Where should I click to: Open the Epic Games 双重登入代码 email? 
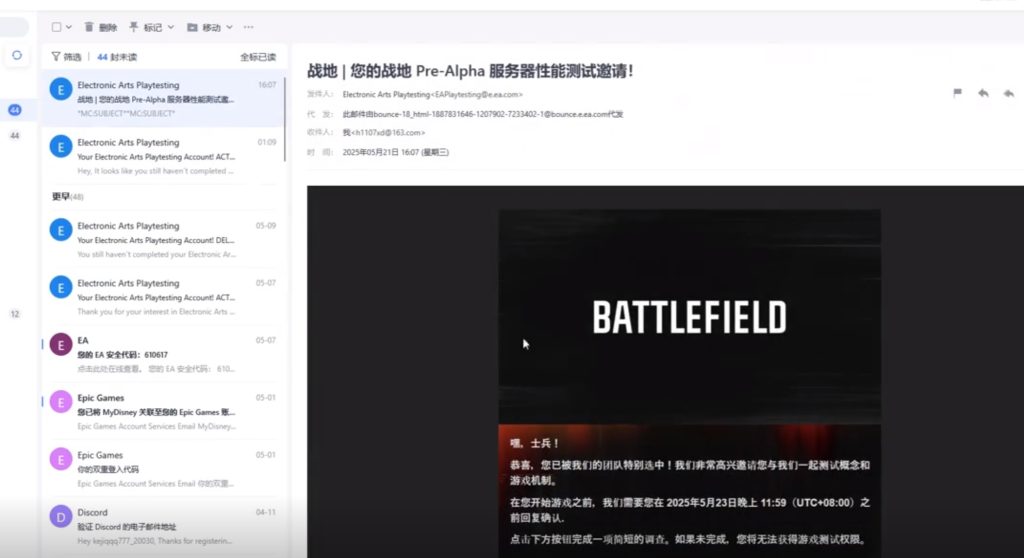click(163, 469)
